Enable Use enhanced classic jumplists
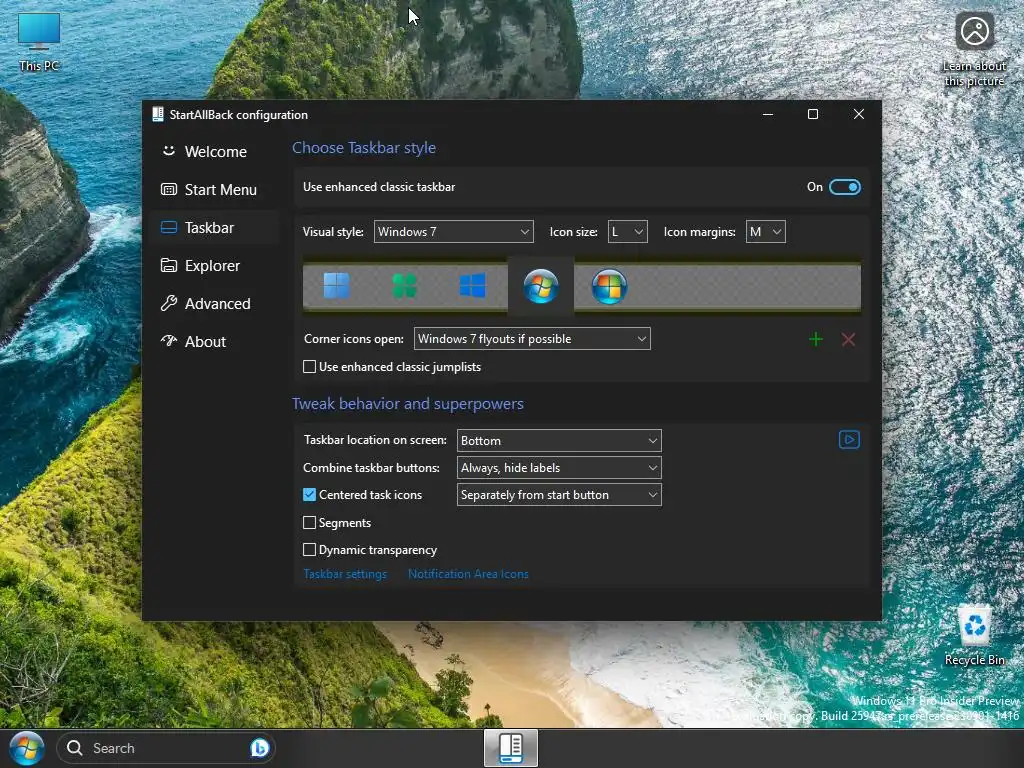This screenshot has height=768, width=1024. point(310,367)
